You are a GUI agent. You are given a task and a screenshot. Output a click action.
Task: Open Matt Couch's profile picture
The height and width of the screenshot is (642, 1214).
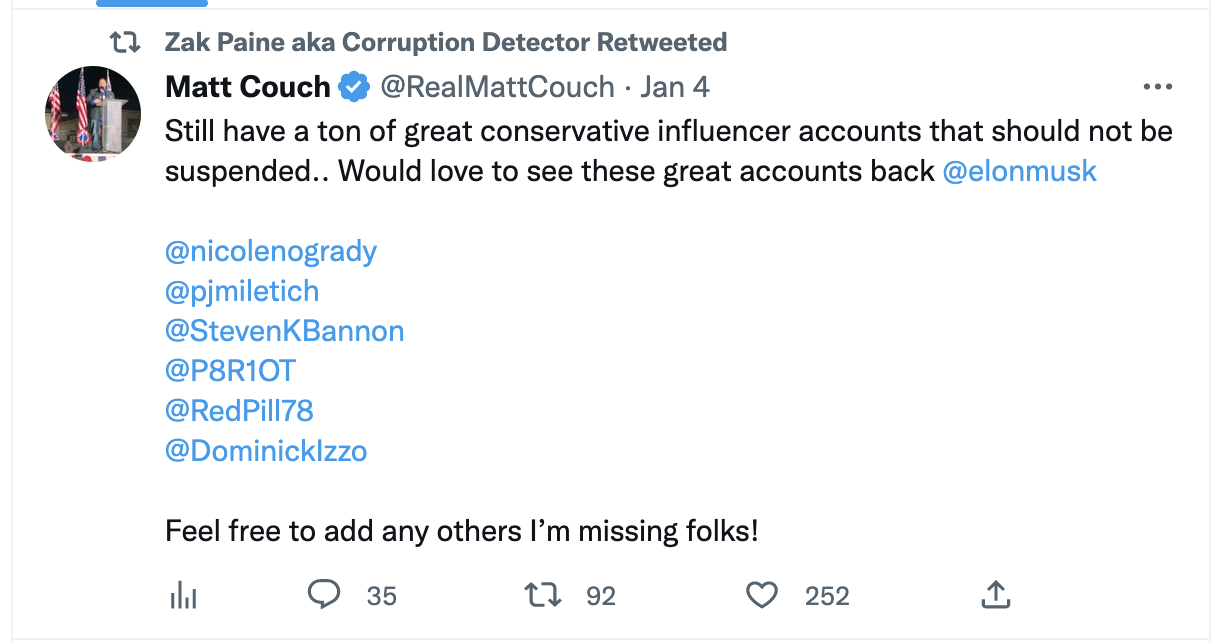click(x=92, y=113)
